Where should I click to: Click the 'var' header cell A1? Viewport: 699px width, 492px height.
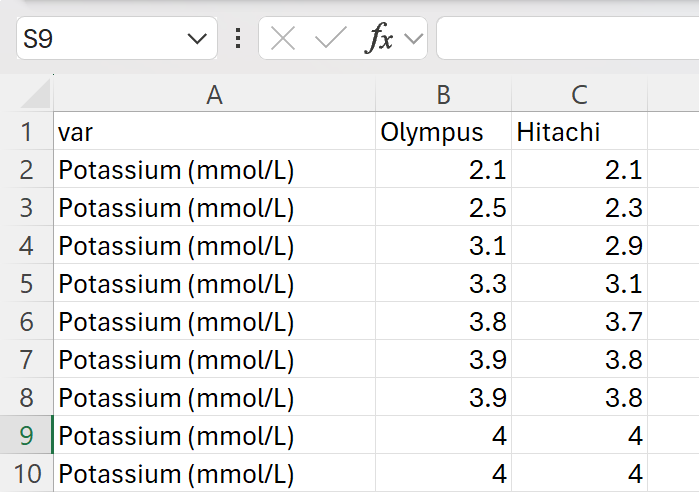(214, 132)
